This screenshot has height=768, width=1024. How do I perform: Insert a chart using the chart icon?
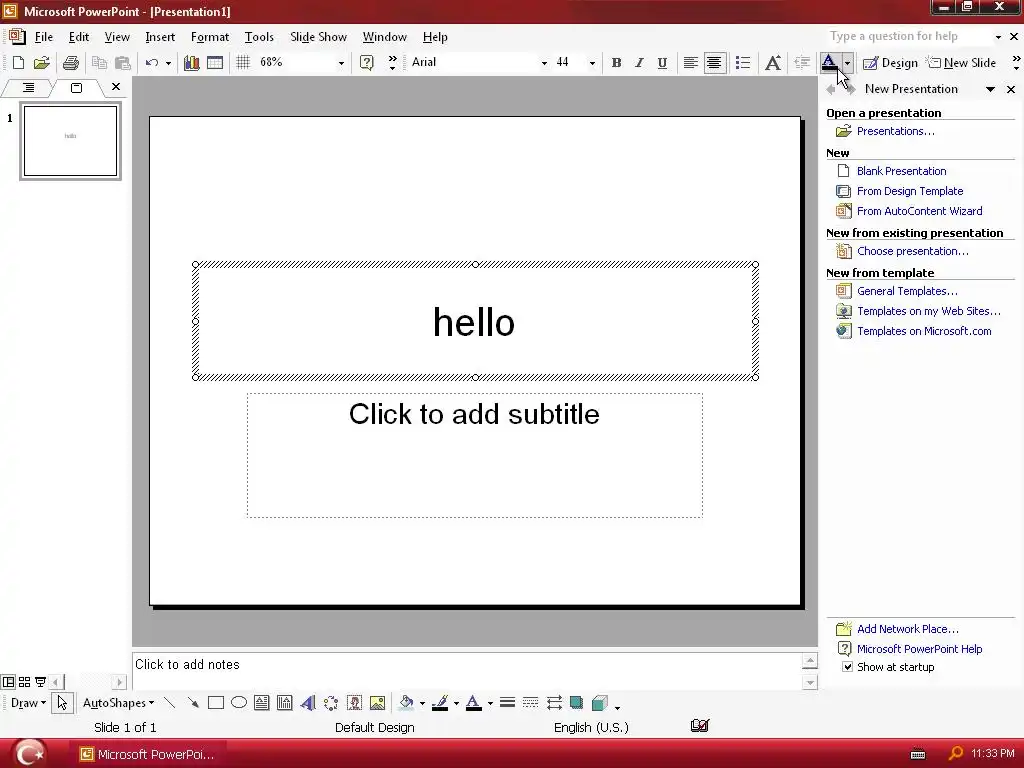191,63
